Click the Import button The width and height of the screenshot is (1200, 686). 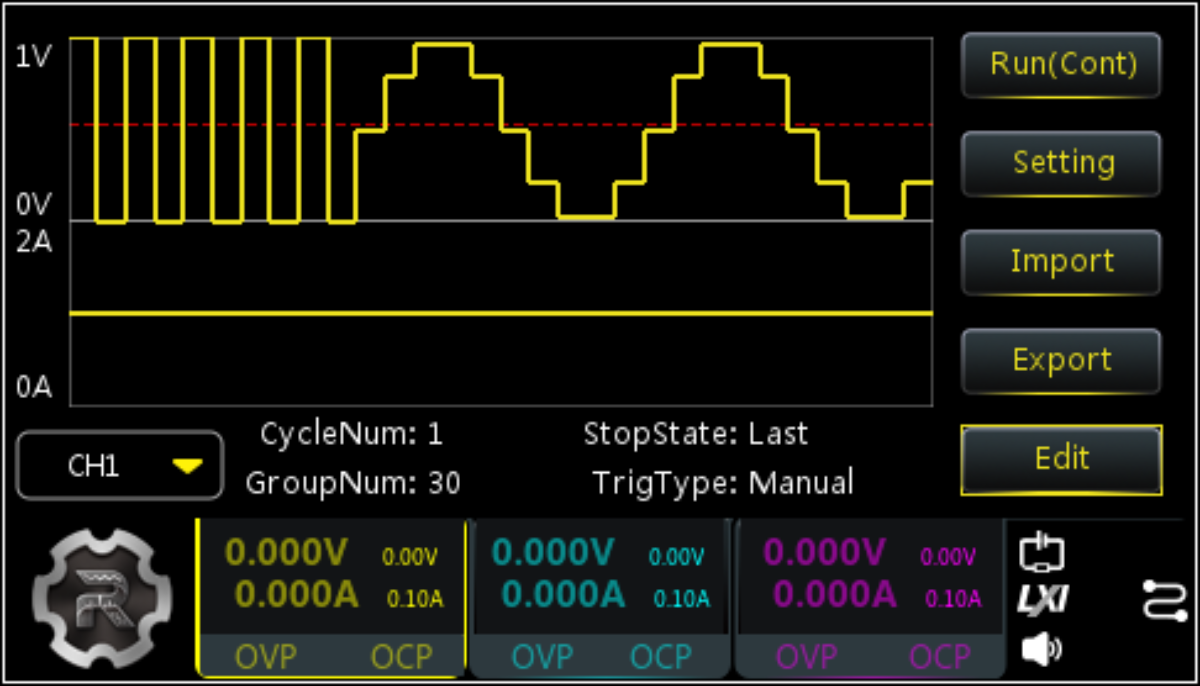point(1061,262)
